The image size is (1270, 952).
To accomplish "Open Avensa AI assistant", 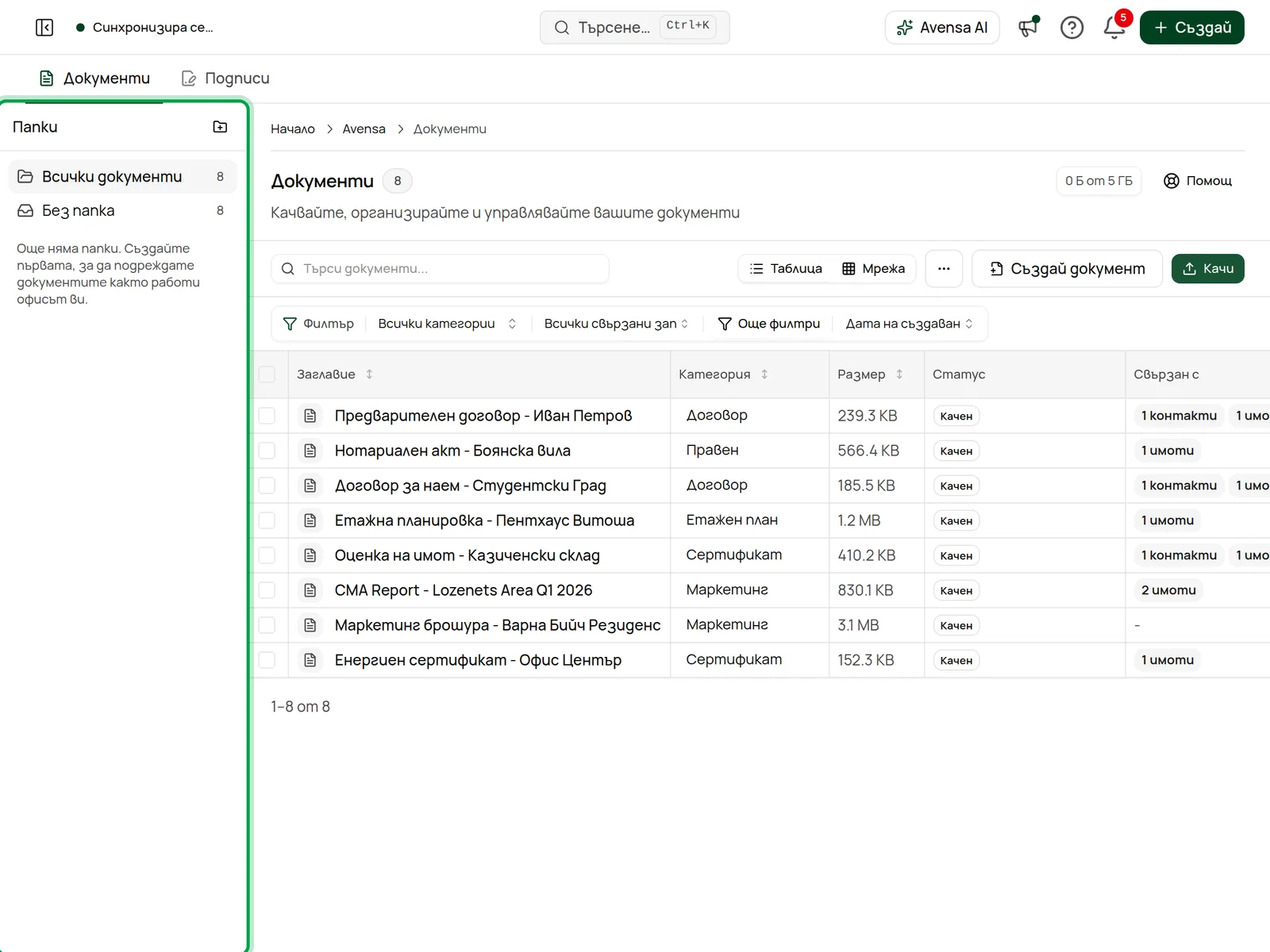I will coord(942,28).
